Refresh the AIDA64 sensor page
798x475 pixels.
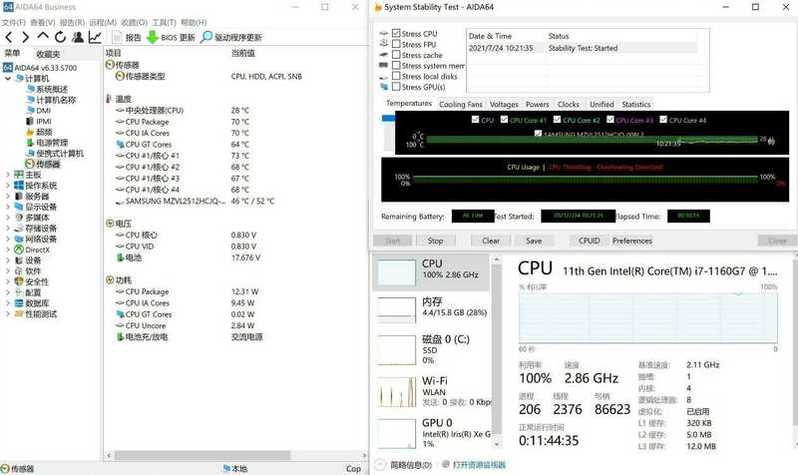pos(60,37)
